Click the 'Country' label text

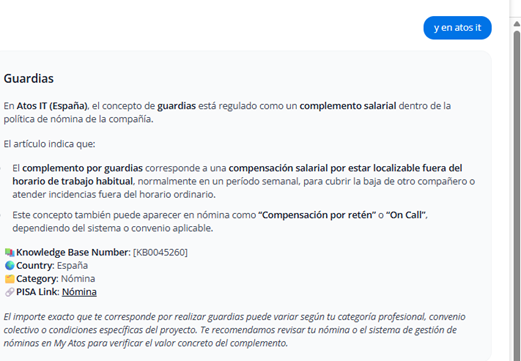35,265
